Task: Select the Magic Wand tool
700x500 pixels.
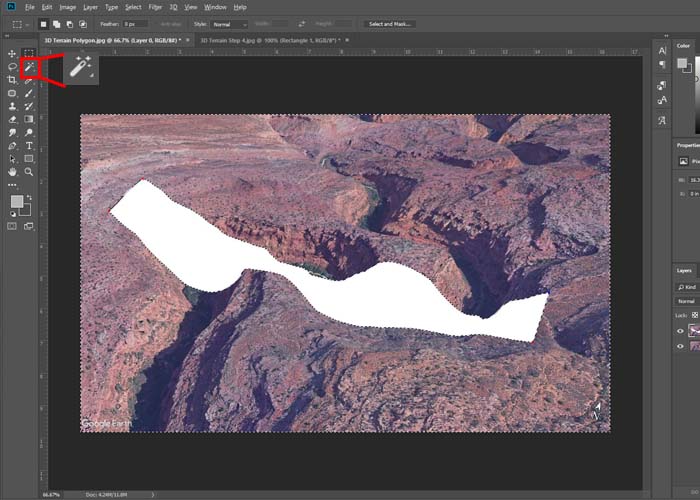Action: pos(29,66)
